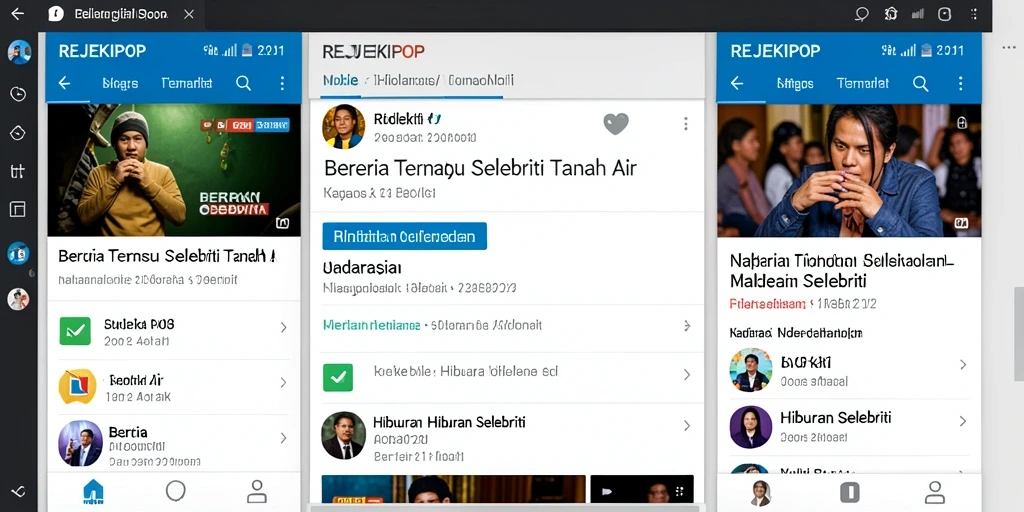Open the post author's round avatar

pyautogui.click(x=344, y=127)
